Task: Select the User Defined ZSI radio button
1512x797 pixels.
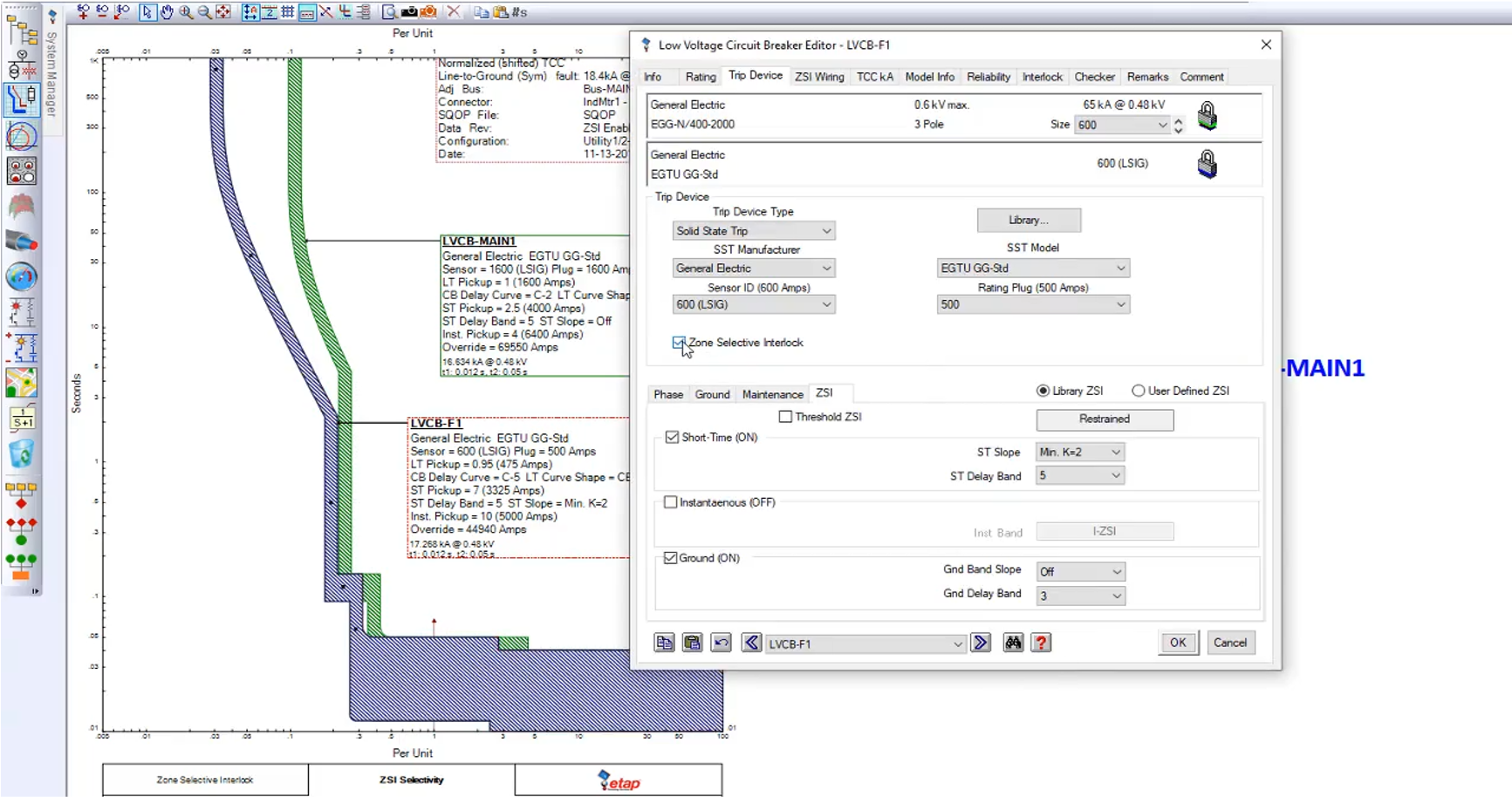Action: point(1138,391)
